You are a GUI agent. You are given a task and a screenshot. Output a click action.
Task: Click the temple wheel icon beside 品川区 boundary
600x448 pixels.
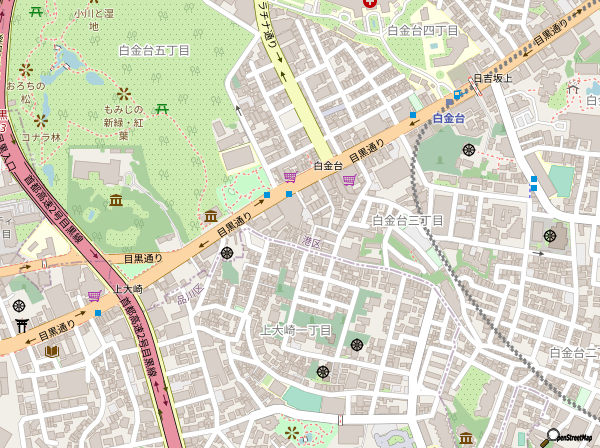227,253
